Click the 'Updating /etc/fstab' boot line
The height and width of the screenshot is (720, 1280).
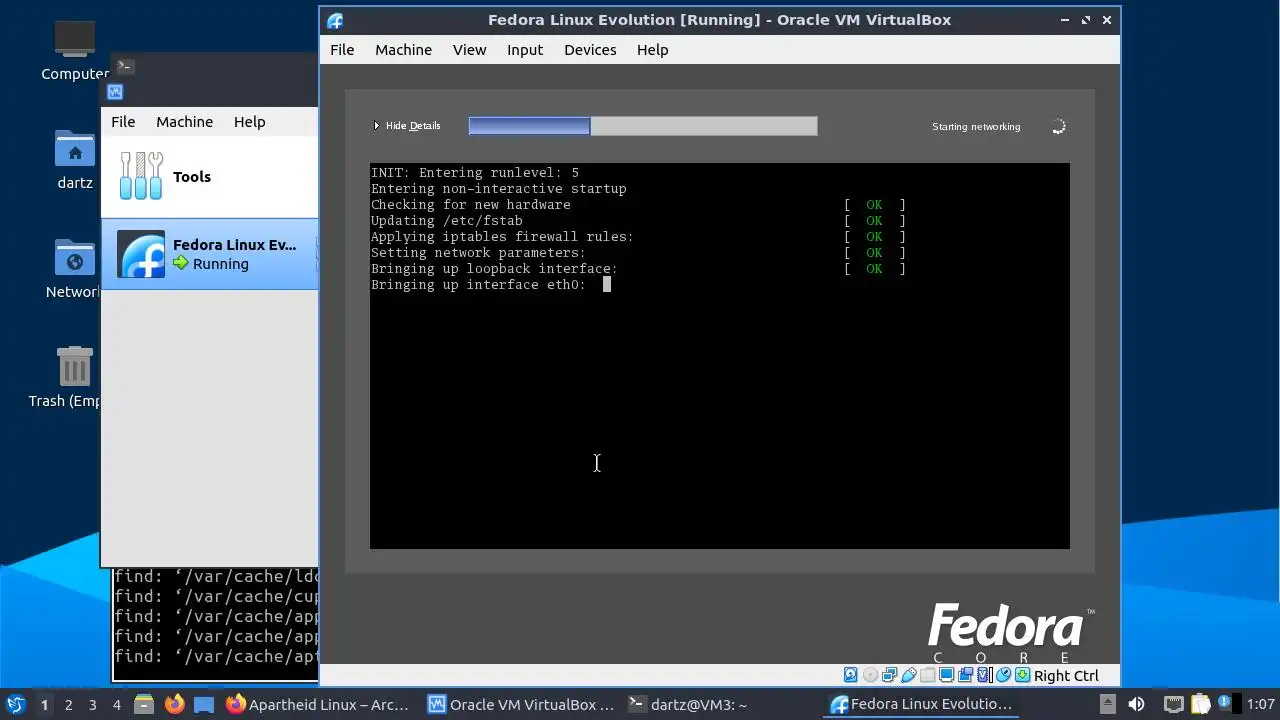(446, 221)
